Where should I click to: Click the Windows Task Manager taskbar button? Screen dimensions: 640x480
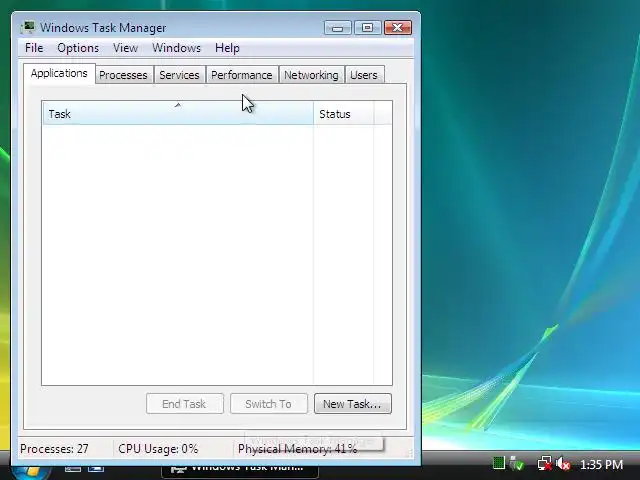(240, 472)
